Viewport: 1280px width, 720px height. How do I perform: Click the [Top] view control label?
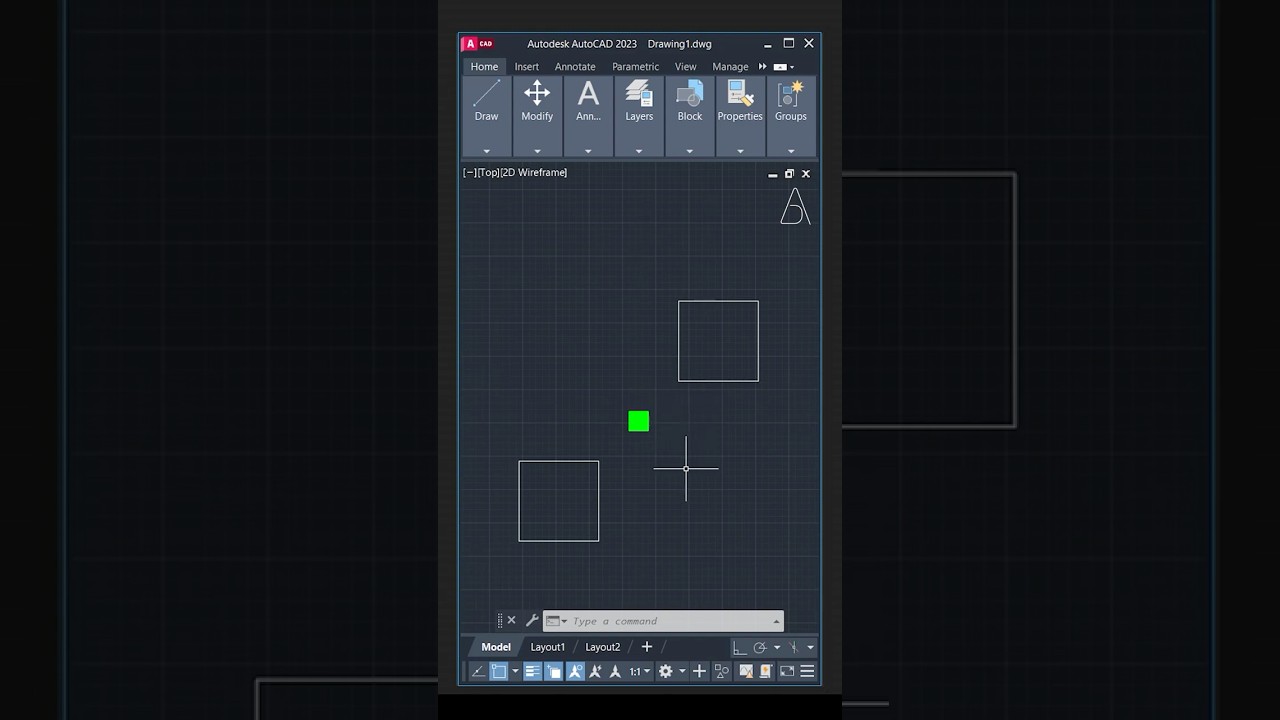point(488,173)
